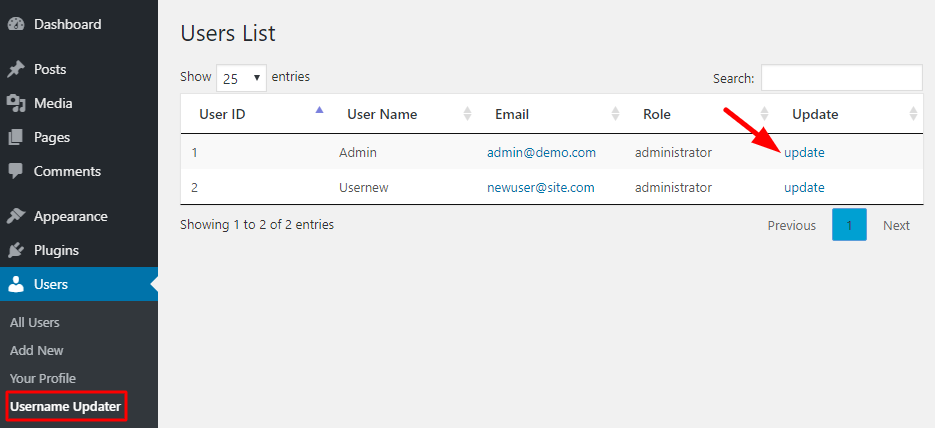
Task: Sort table by Email column
Action: [512, 114]
